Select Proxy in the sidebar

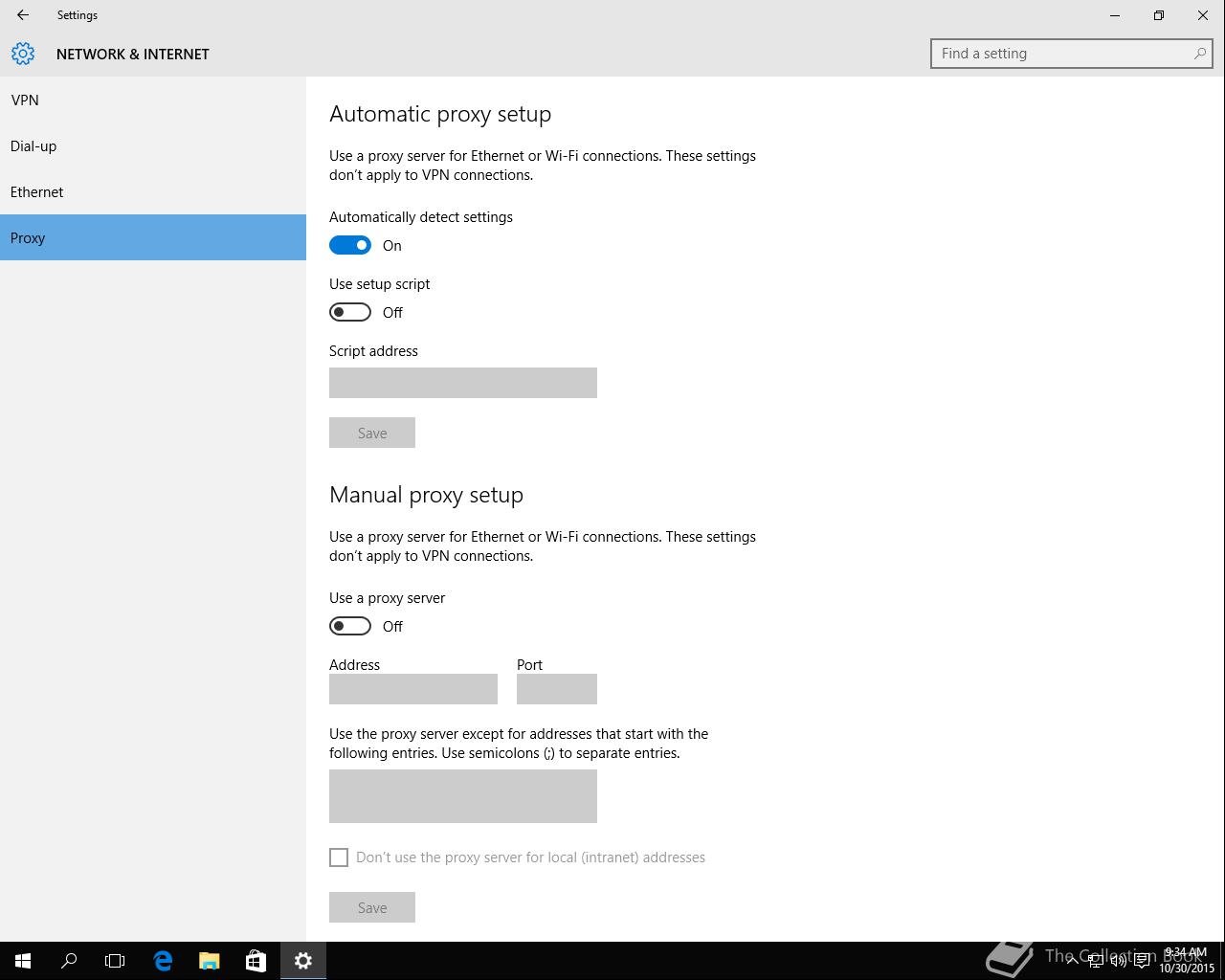153,237
